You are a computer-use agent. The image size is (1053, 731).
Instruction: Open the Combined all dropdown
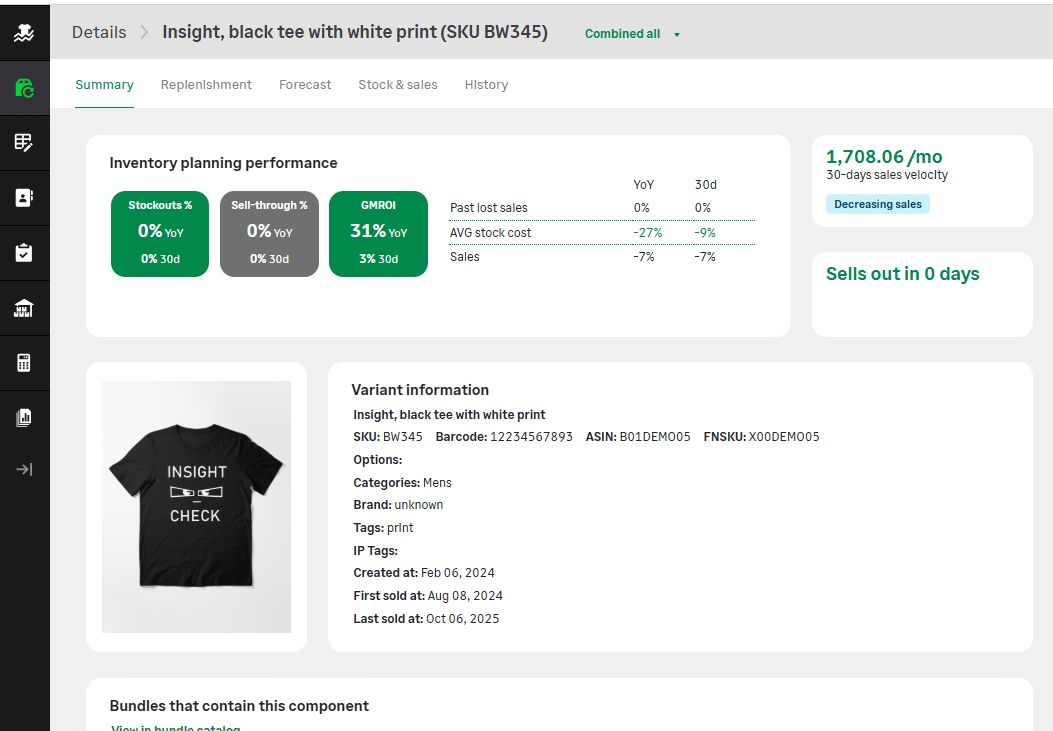622,33
